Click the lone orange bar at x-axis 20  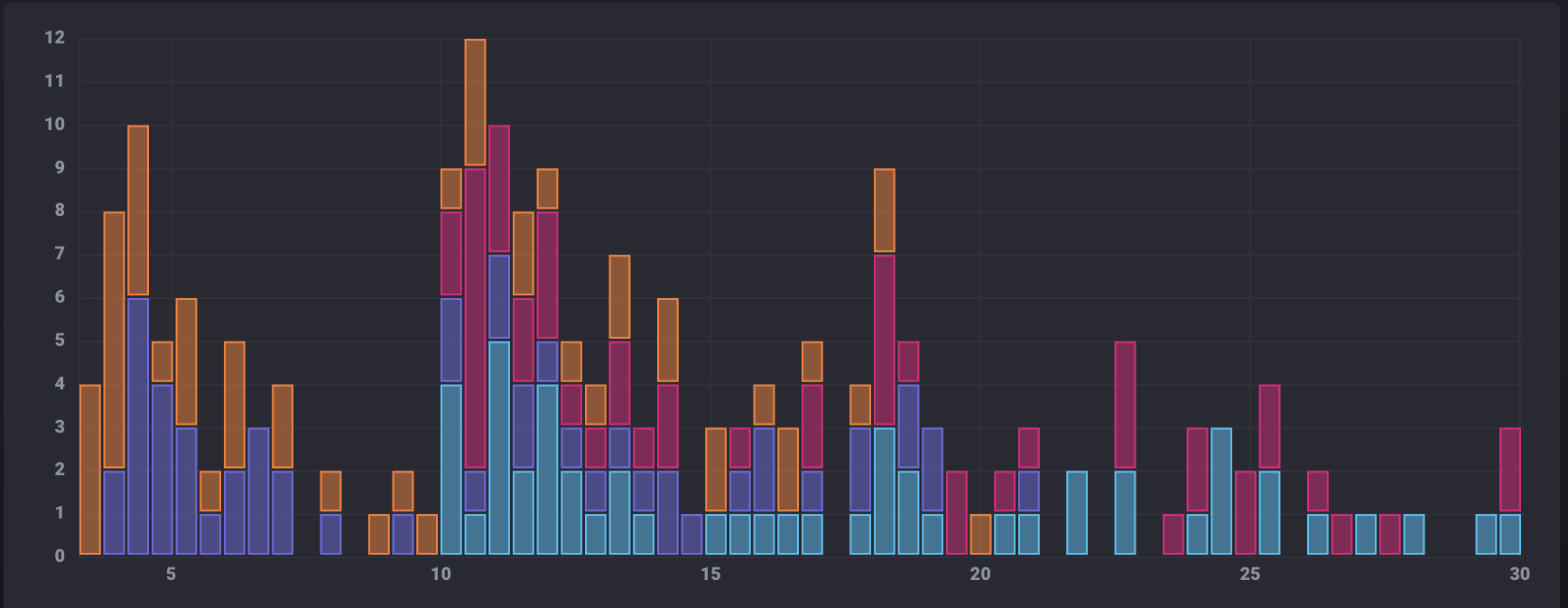980,534
